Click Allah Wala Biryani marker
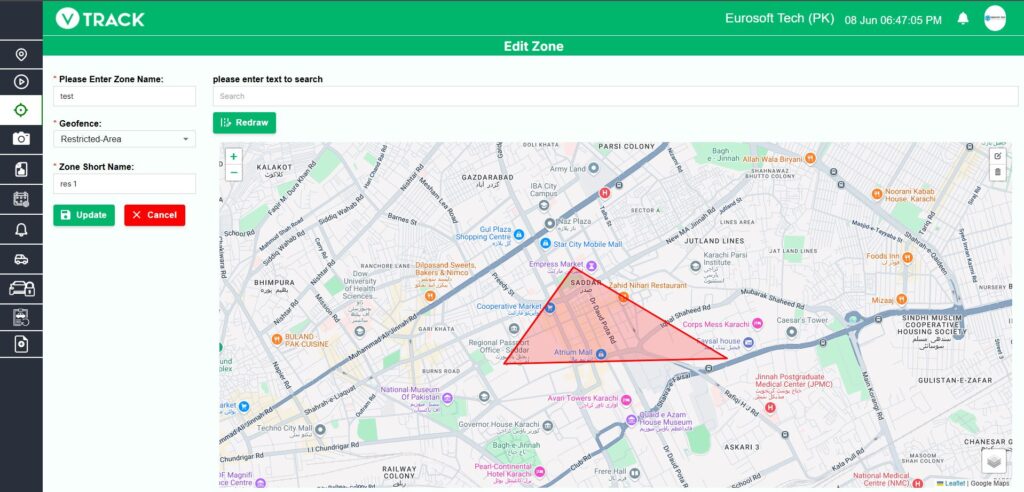This screenshot has width=1024, height=492. tap(810, 157)
